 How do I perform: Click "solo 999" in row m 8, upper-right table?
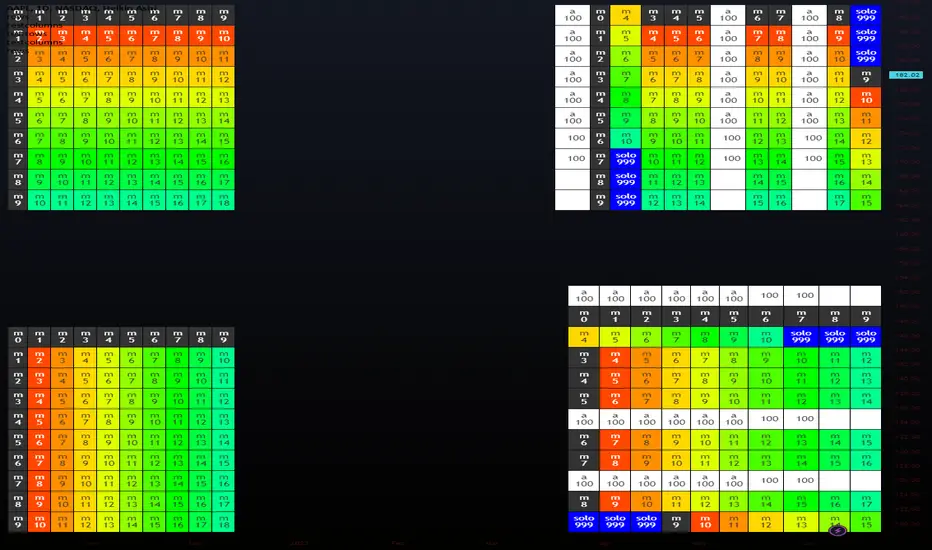pyautogui.click(x=625, y=179)
